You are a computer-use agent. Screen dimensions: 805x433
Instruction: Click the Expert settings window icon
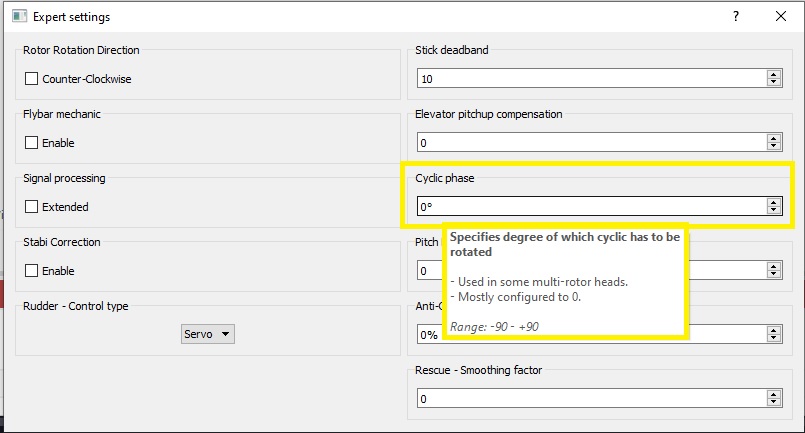pos(19,17)
